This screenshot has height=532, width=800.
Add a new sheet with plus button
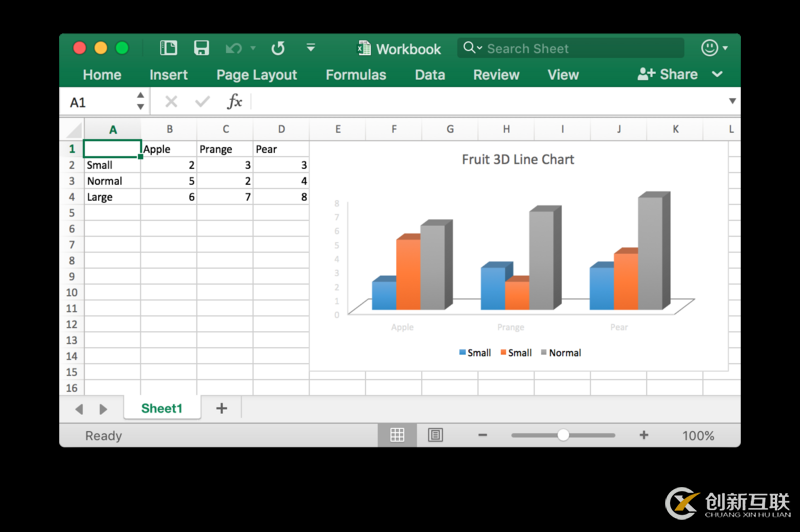point(221,408)
